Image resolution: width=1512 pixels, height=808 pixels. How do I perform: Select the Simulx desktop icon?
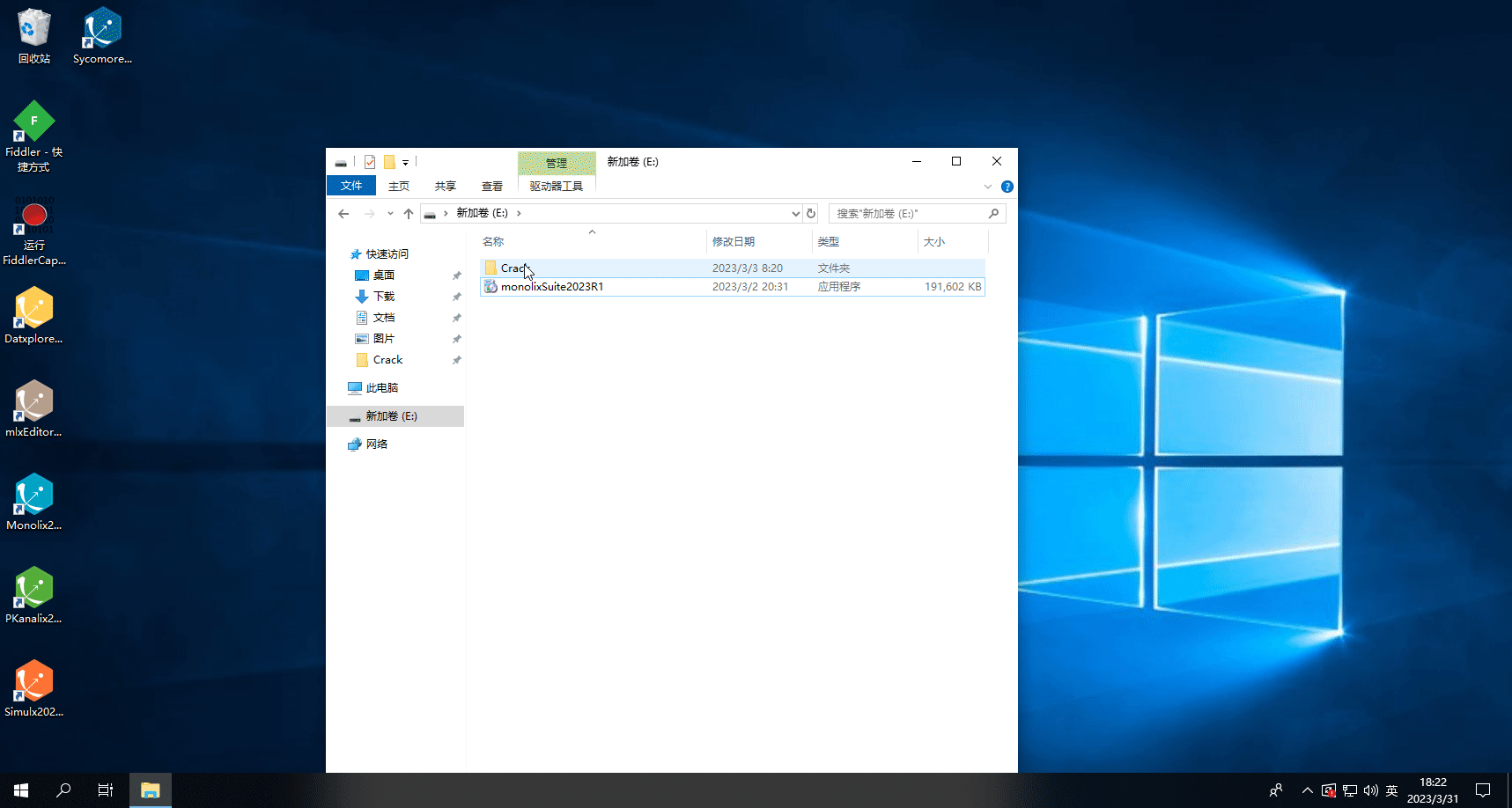pos(33,688)
